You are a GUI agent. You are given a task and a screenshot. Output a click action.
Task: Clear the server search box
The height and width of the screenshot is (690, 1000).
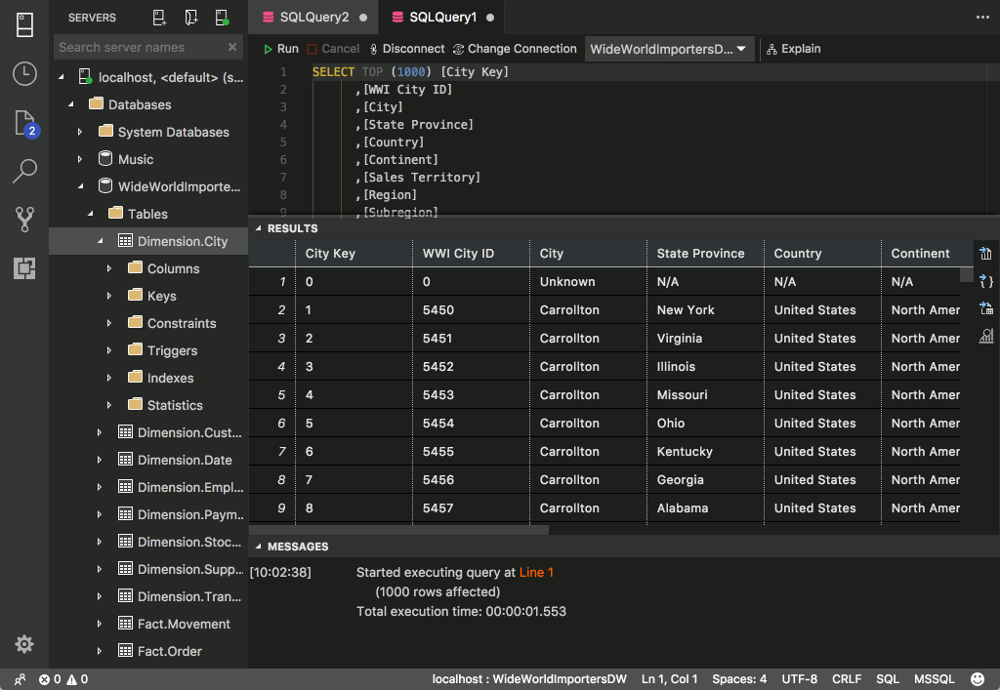click(232, 47)
